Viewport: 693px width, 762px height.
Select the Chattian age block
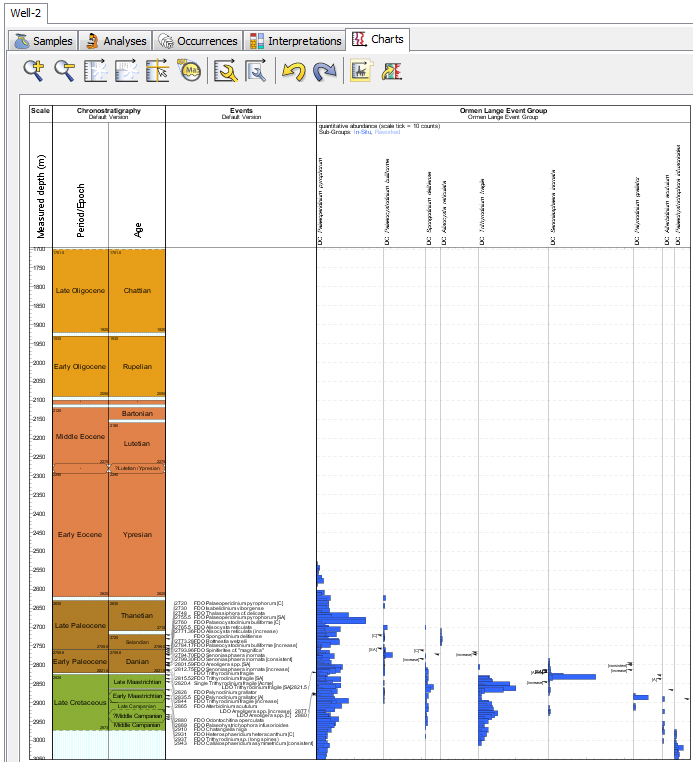(137, 291)
